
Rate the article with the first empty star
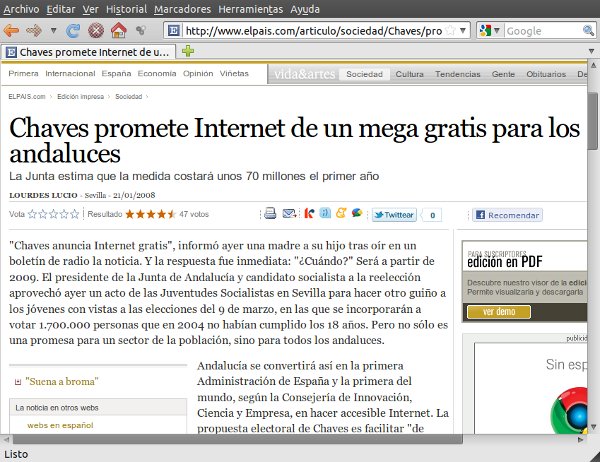(x=32, y=214)
